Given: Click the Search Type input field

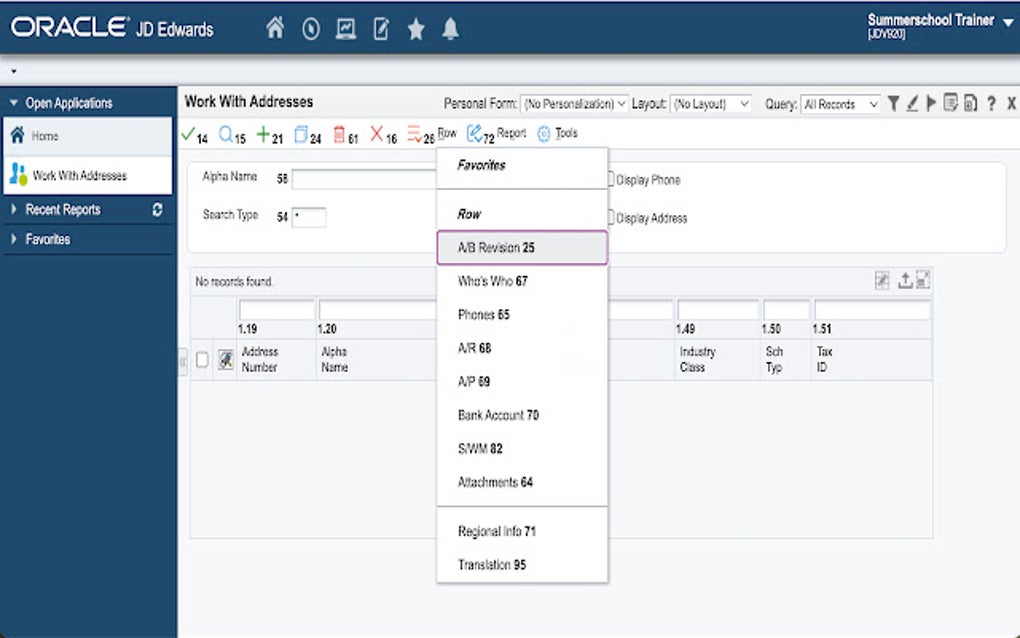Looking at the screenshot, I should pos(308,217).
